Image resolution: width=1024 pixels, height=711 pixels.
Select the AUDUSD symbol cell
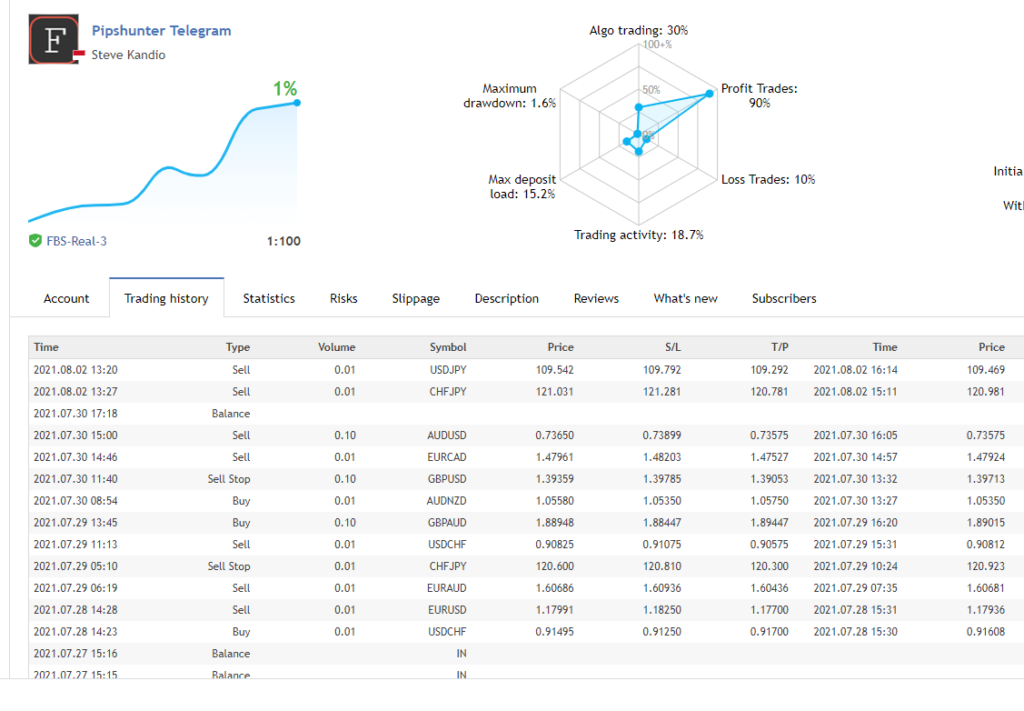coord(447,435)
